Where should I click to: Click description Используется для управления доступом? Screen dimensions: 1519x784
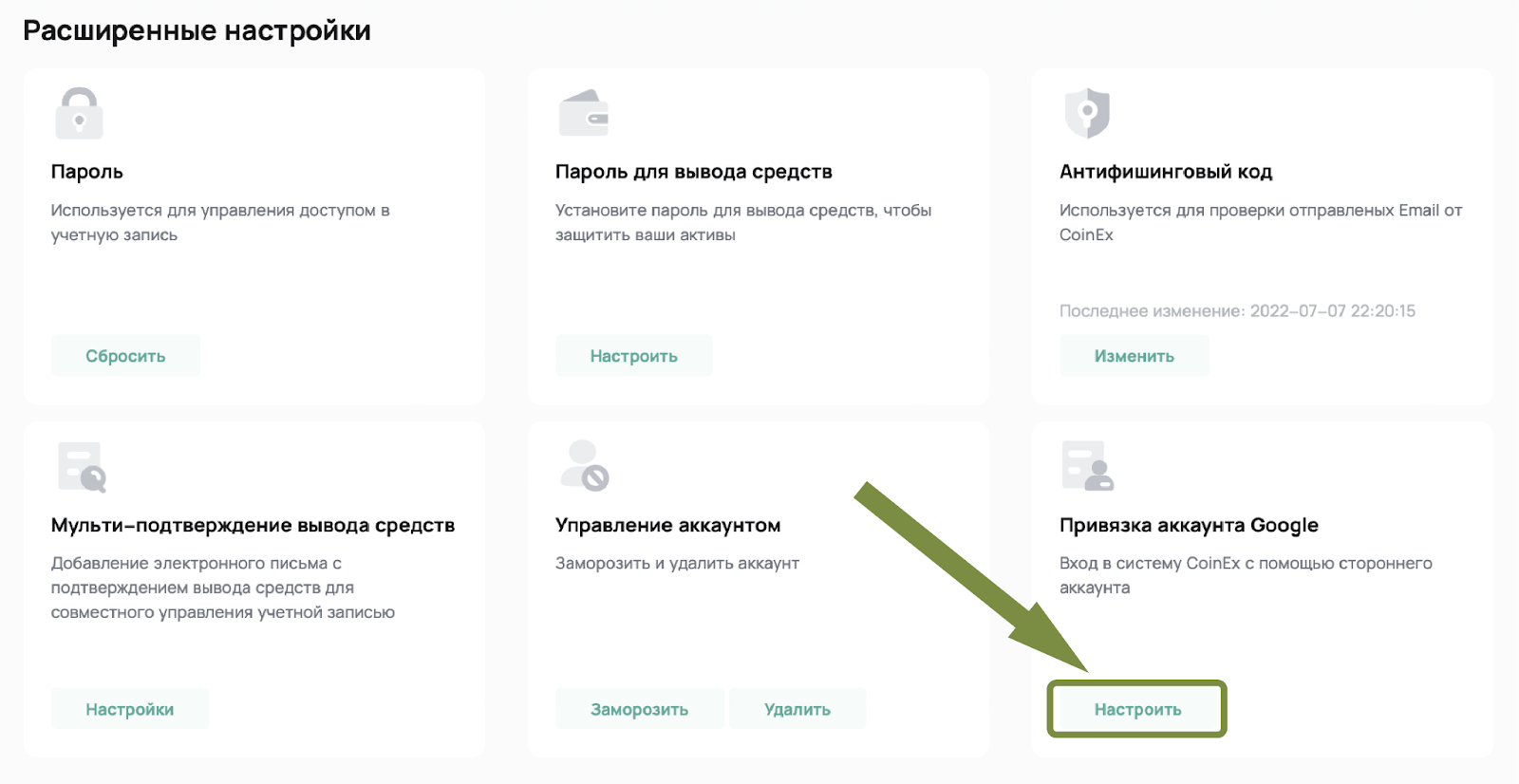tap(220, 222)
